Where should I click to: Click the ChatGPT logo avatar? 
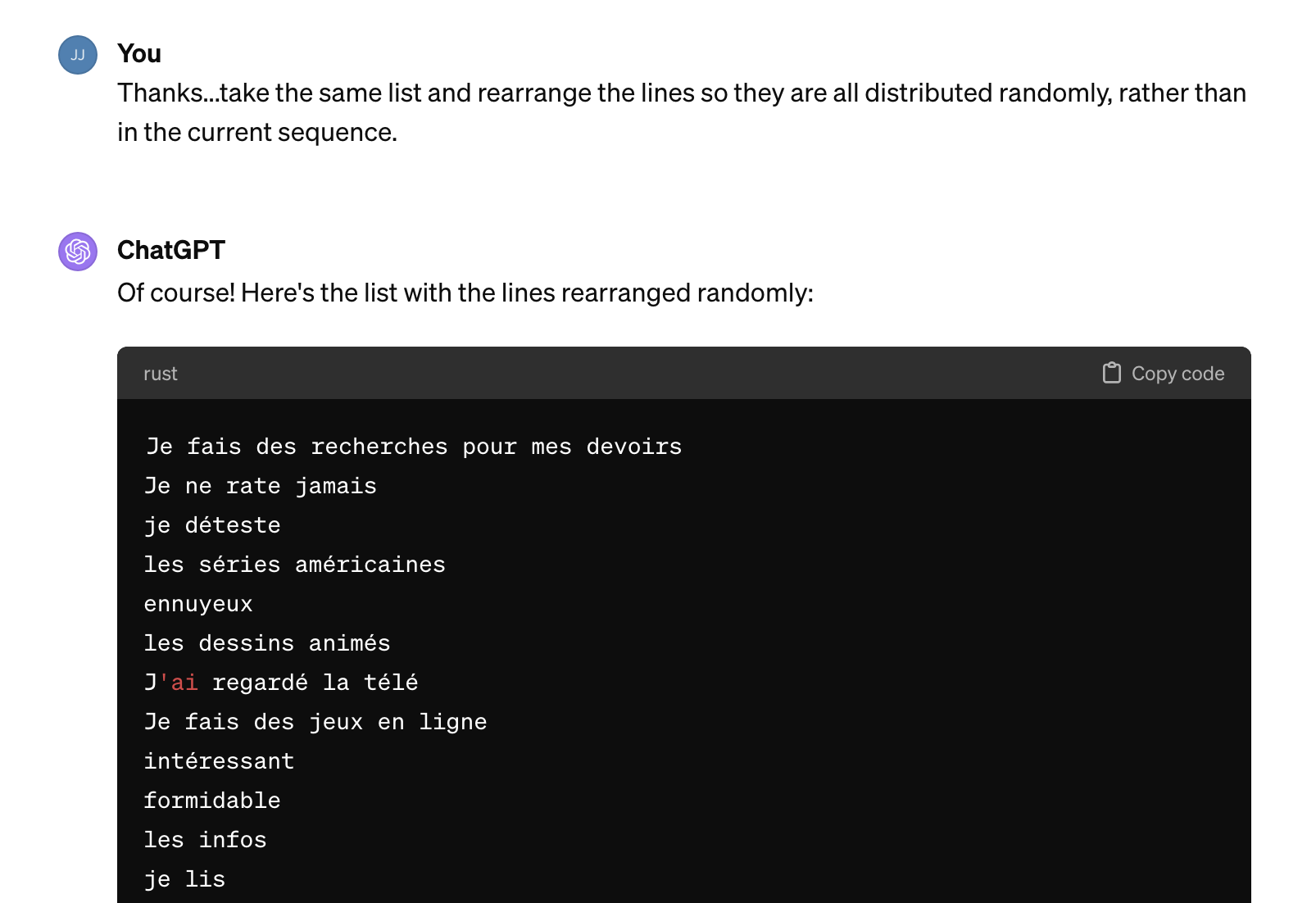coord(78,252)
